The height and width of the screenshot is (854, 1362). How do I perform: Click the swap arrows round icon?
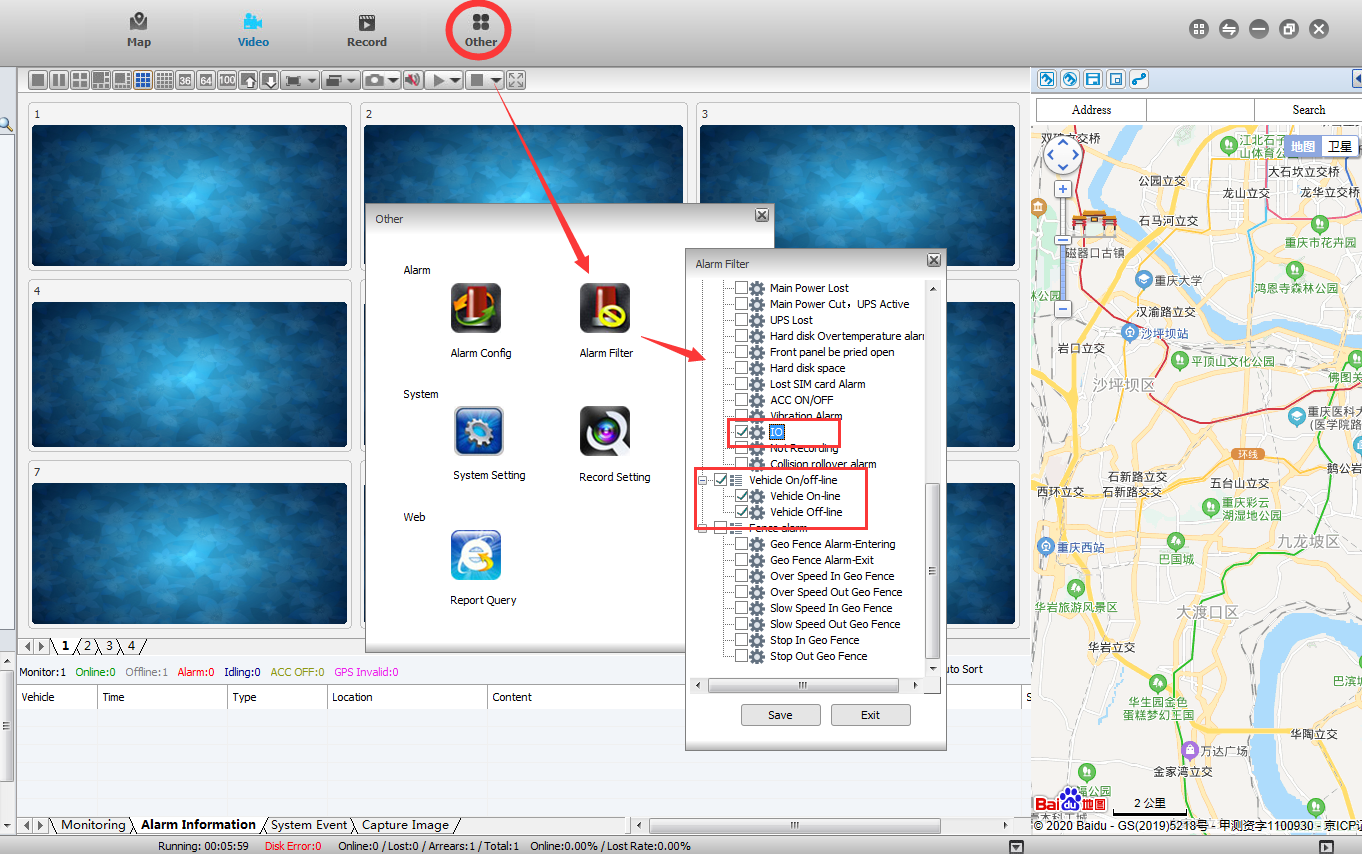pos(1229,29)
